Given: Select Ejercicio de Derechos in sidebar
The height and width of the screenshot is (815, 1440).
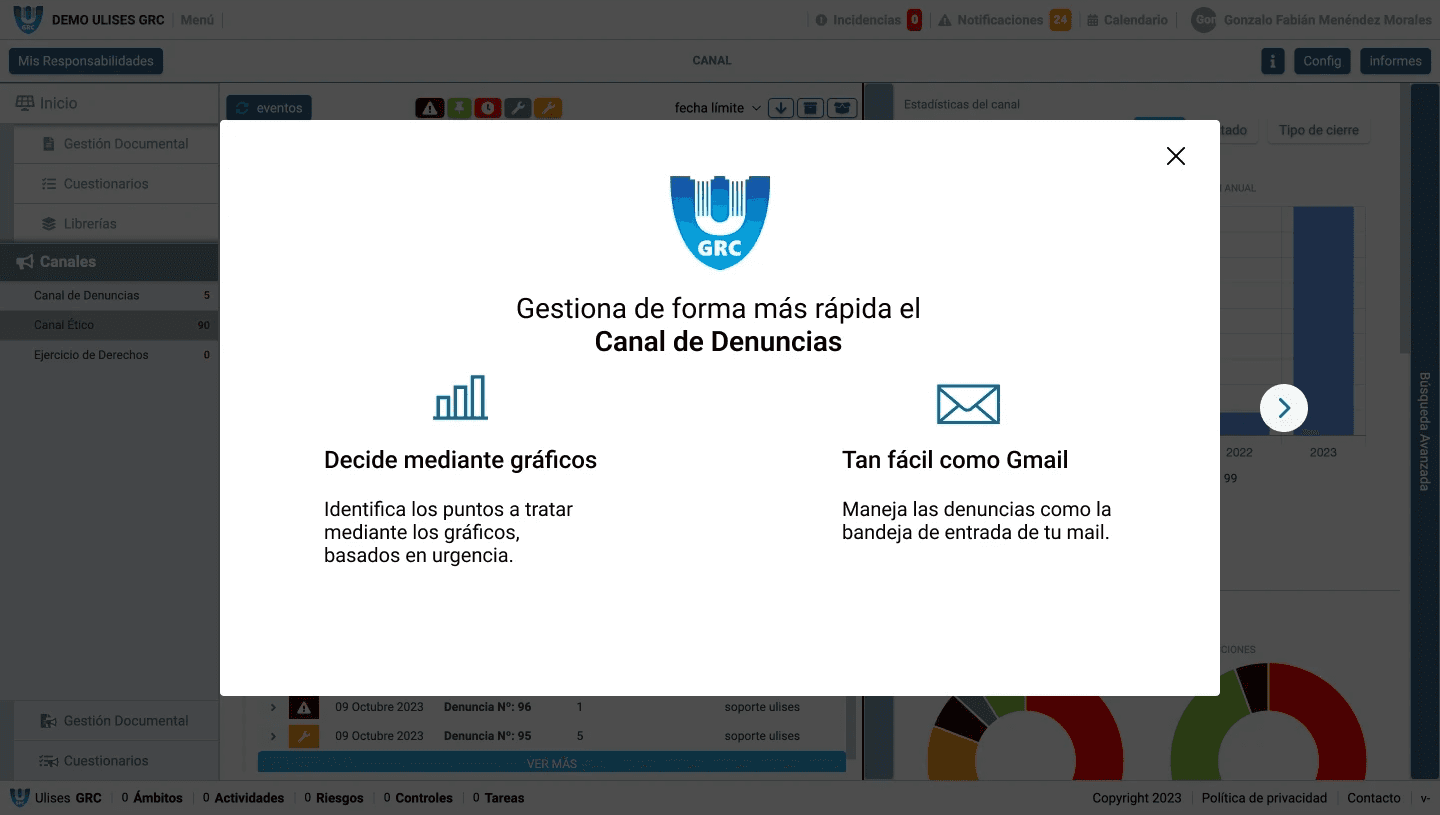Looking at the screenshot, I should click(x=109, y=355).
